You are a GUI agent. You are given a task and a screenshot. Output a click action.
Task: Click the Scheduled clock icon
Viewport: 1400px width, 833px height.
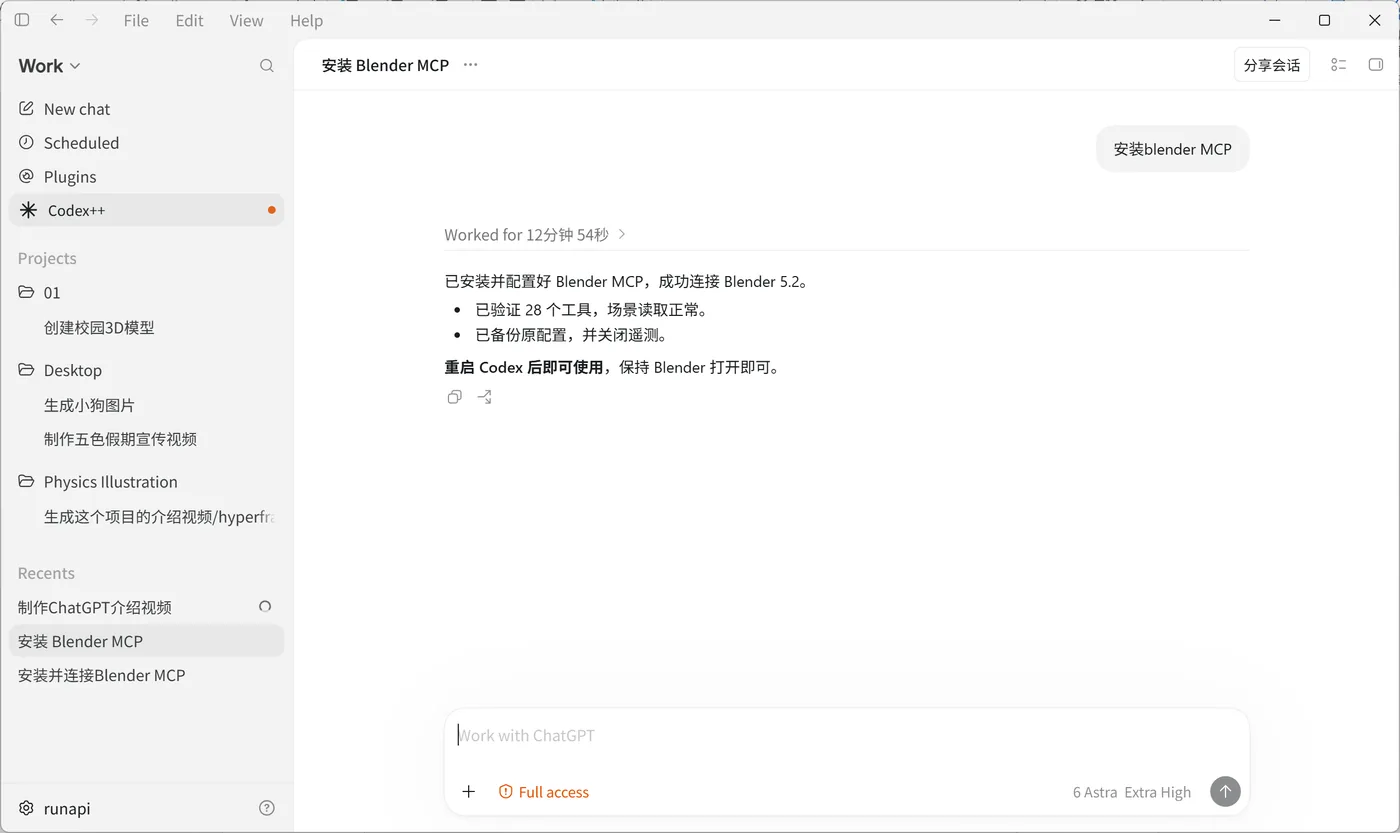[x=27, y=143]
